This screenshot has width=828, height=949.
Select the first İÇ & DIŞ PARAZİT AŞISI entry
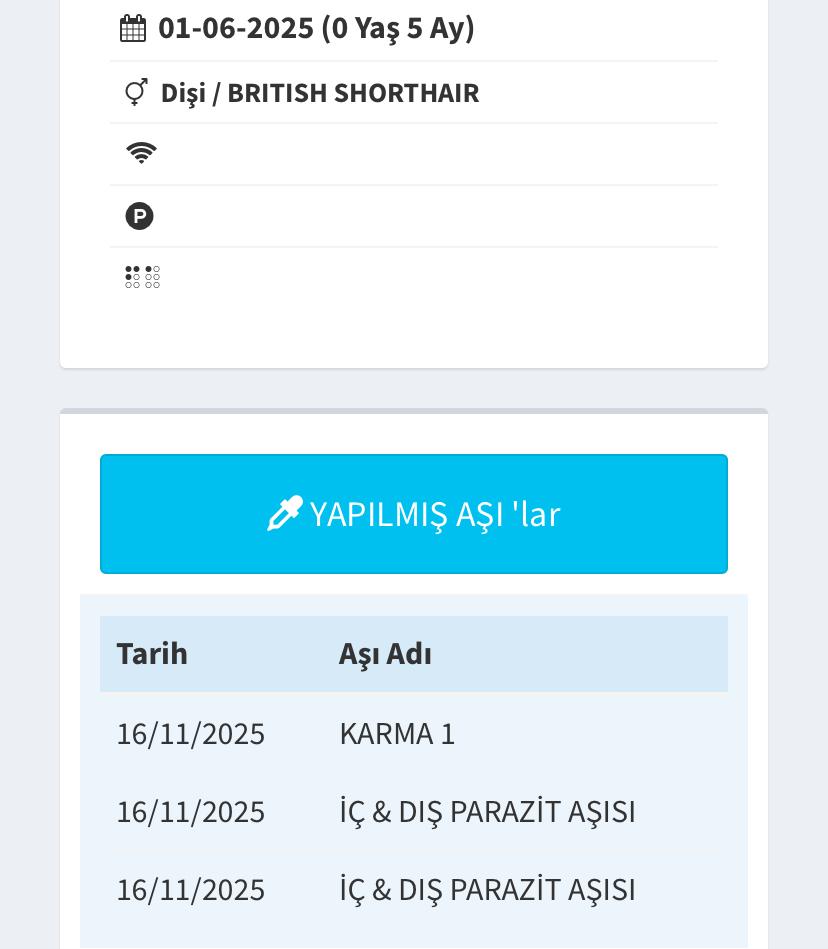(487, 812)
